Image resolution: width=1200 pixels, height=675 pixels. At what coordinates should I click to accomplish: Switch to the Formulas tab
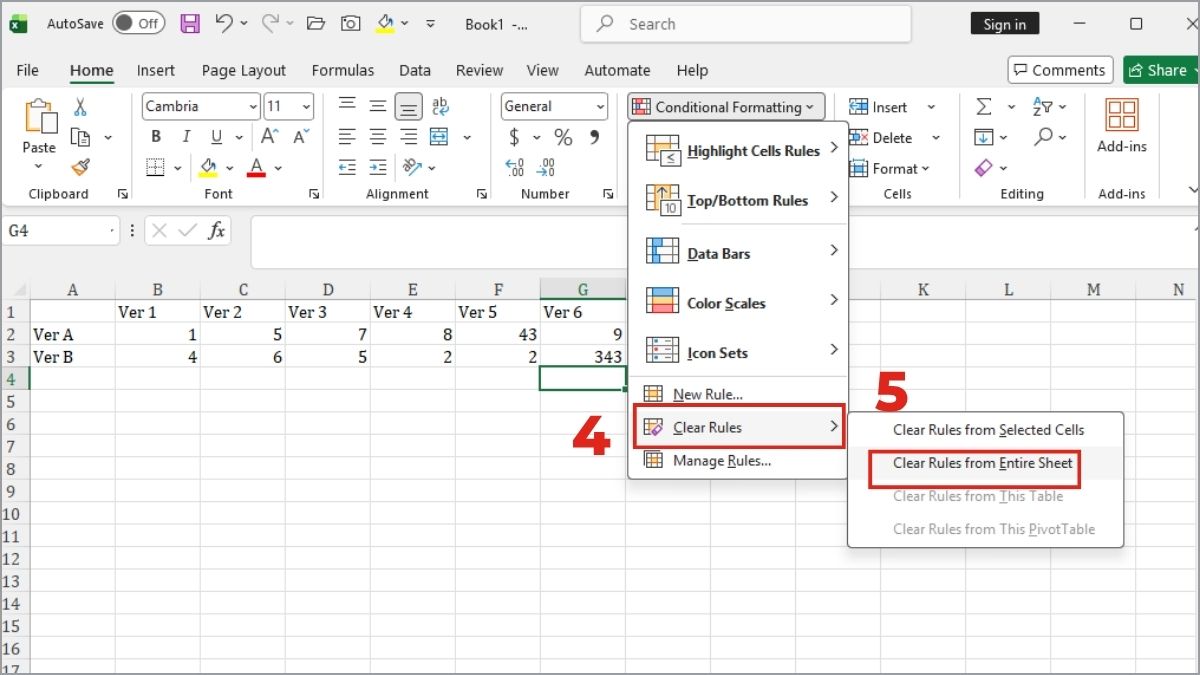343,70
